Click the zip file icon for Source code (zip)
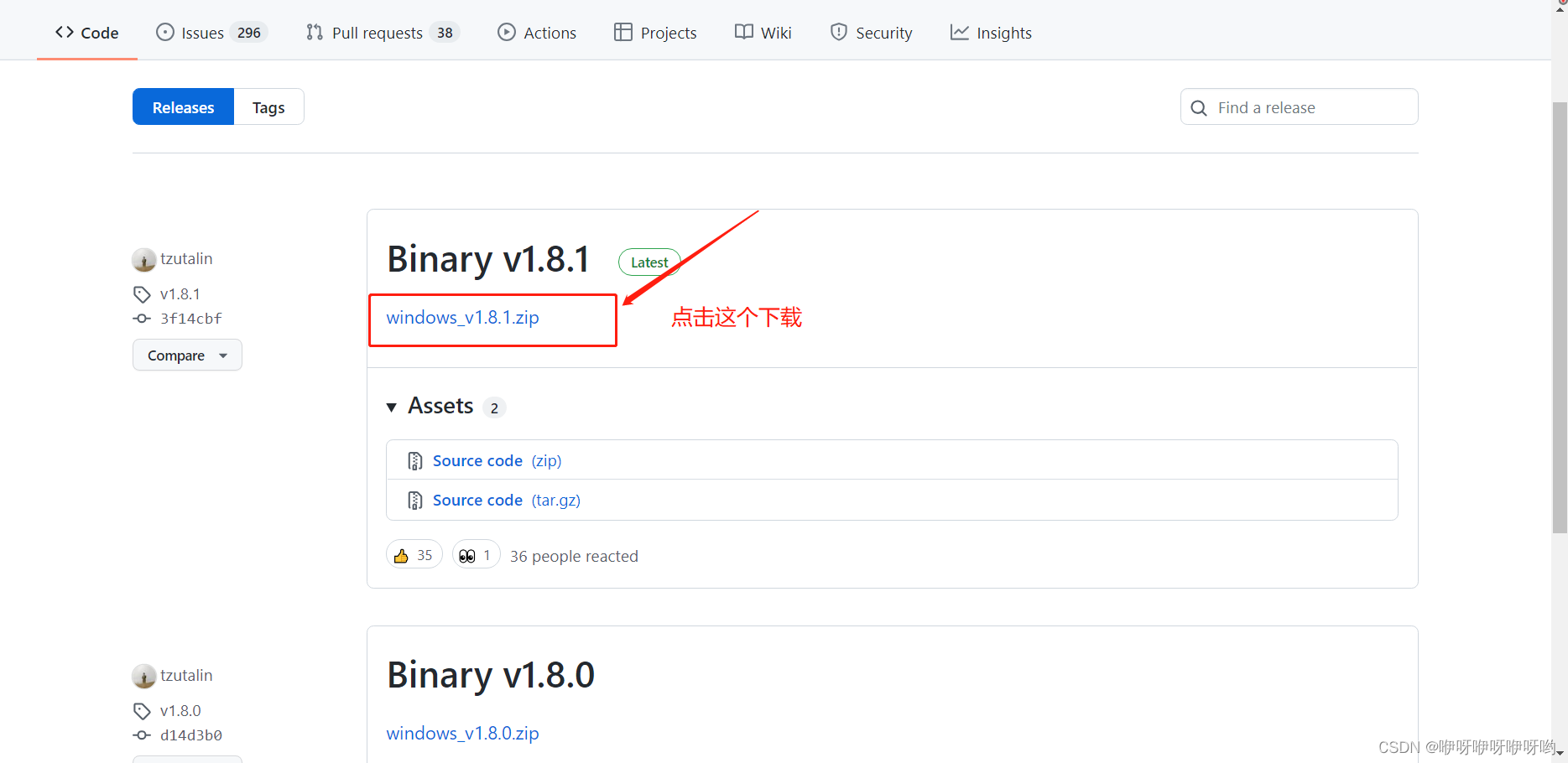 click(414, 461)
